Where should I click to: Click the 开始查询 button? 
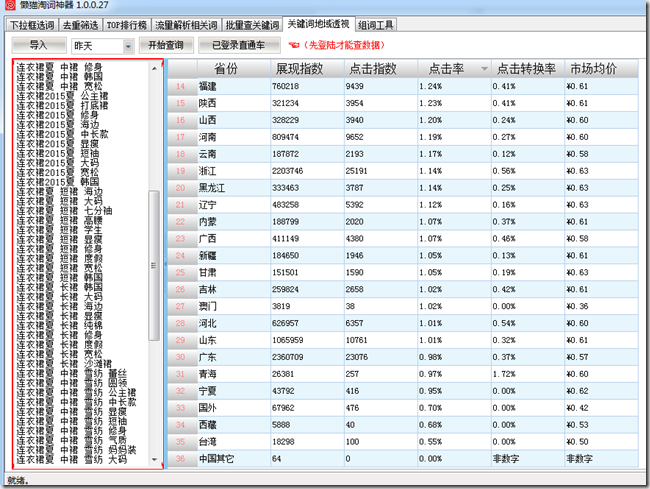166,45
